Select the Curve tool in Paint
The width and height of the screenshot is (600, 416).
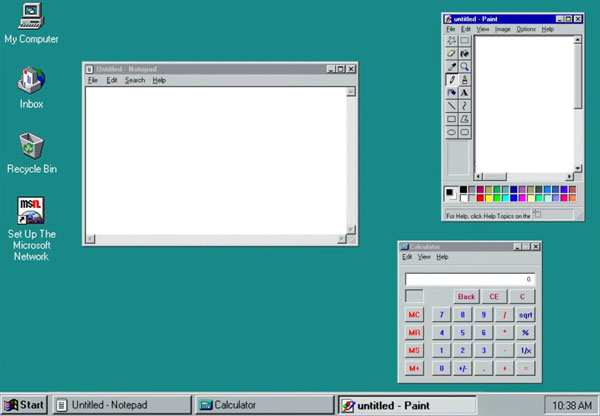pos(465,106)
